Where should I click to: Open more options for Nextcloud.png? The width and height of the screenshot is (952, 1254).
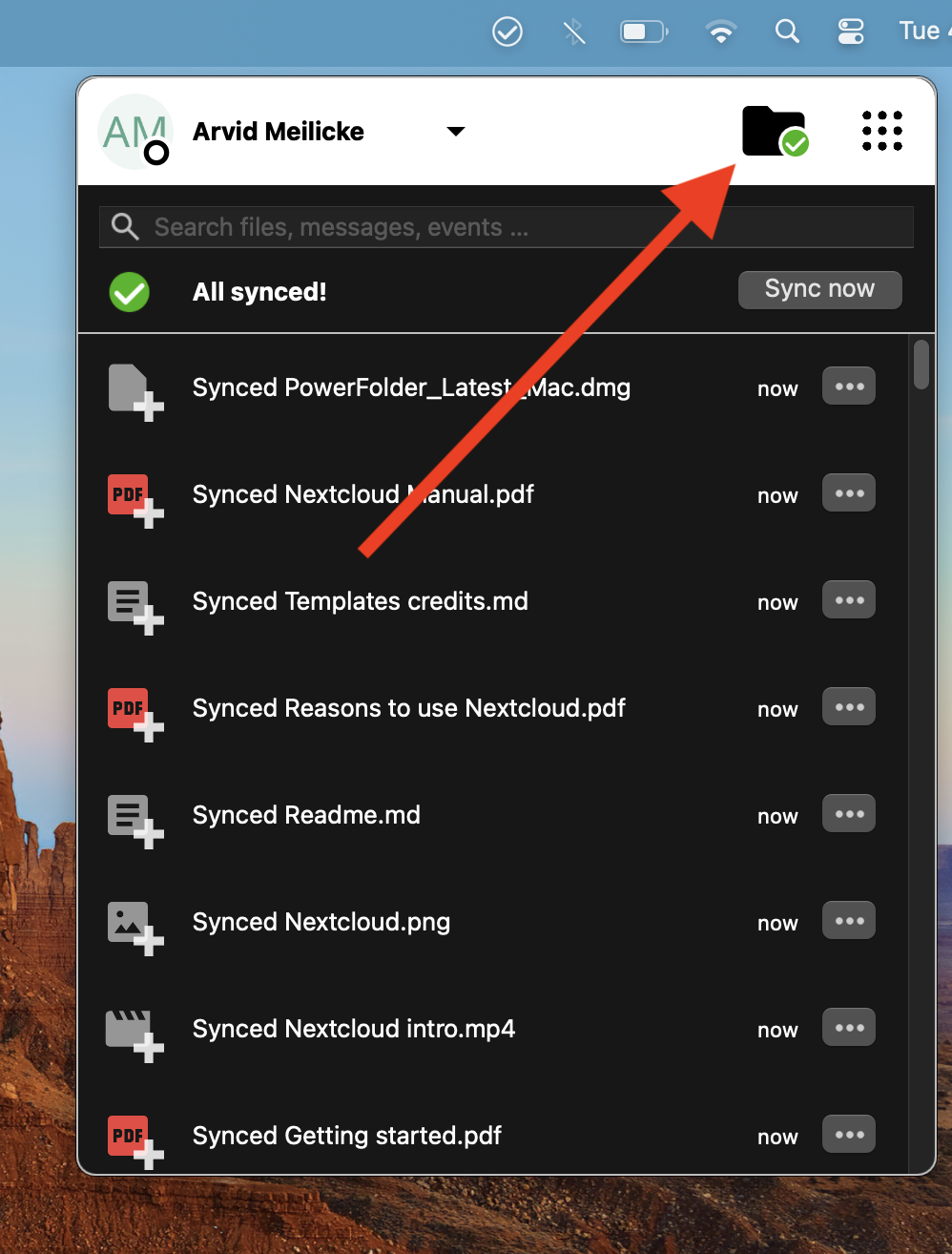(849, 921)
